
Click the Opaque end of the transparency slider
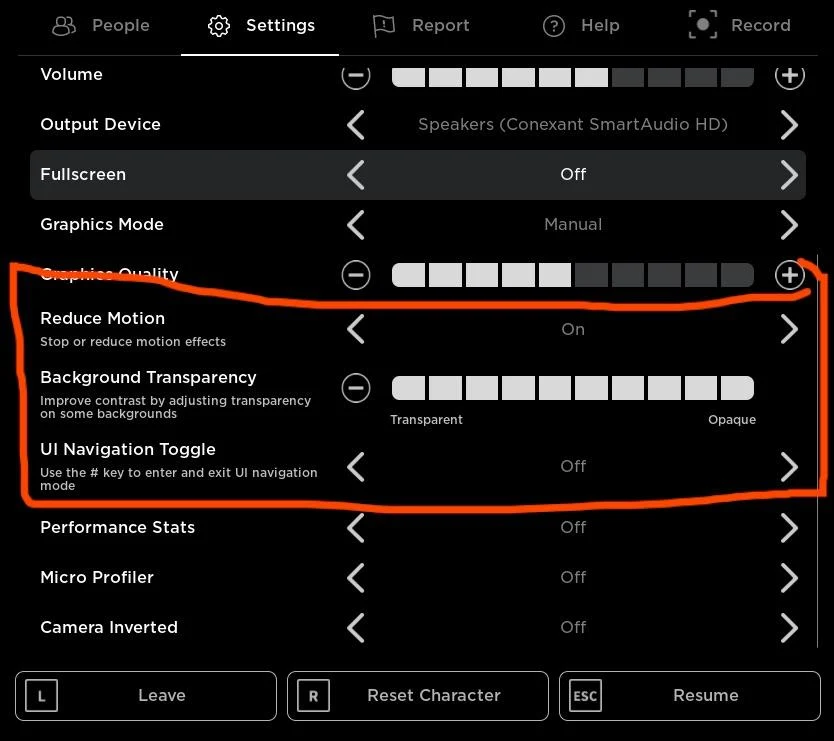click(732, 419)
